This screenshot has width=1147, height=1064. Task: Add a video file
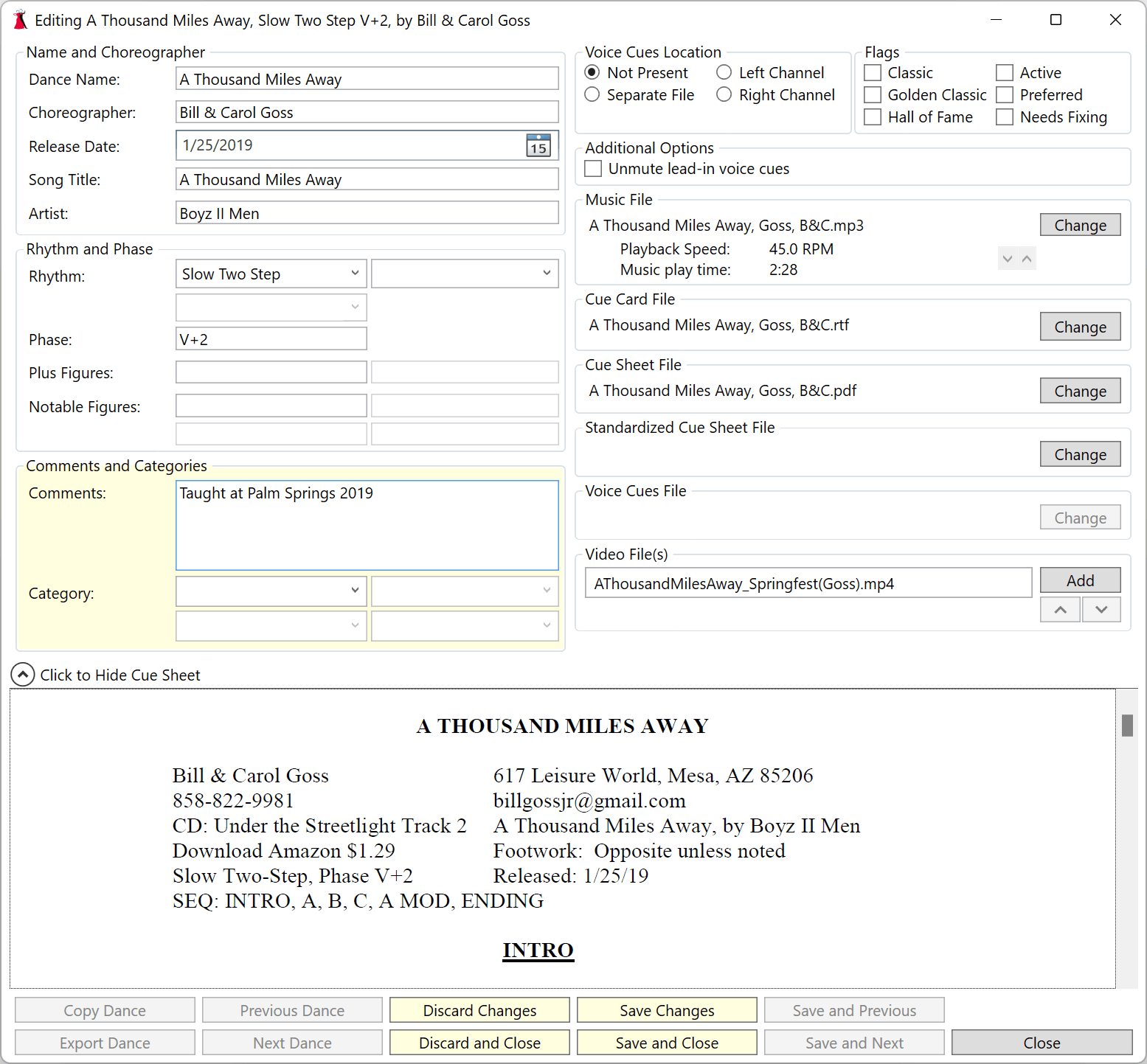pos(1080,580)
